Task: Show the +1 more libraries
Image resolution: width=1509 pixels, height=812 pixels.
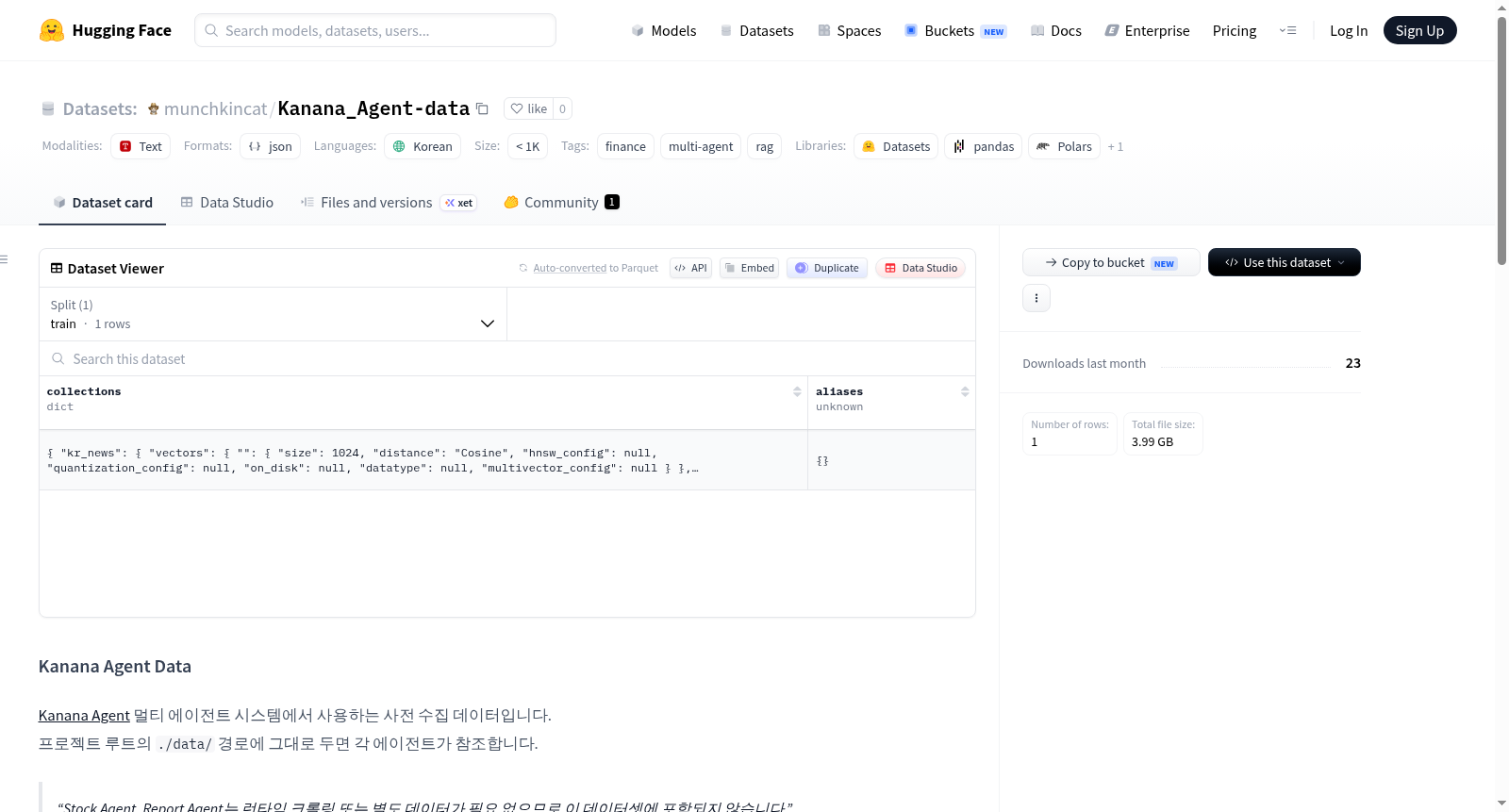Action: [1116, 146]
